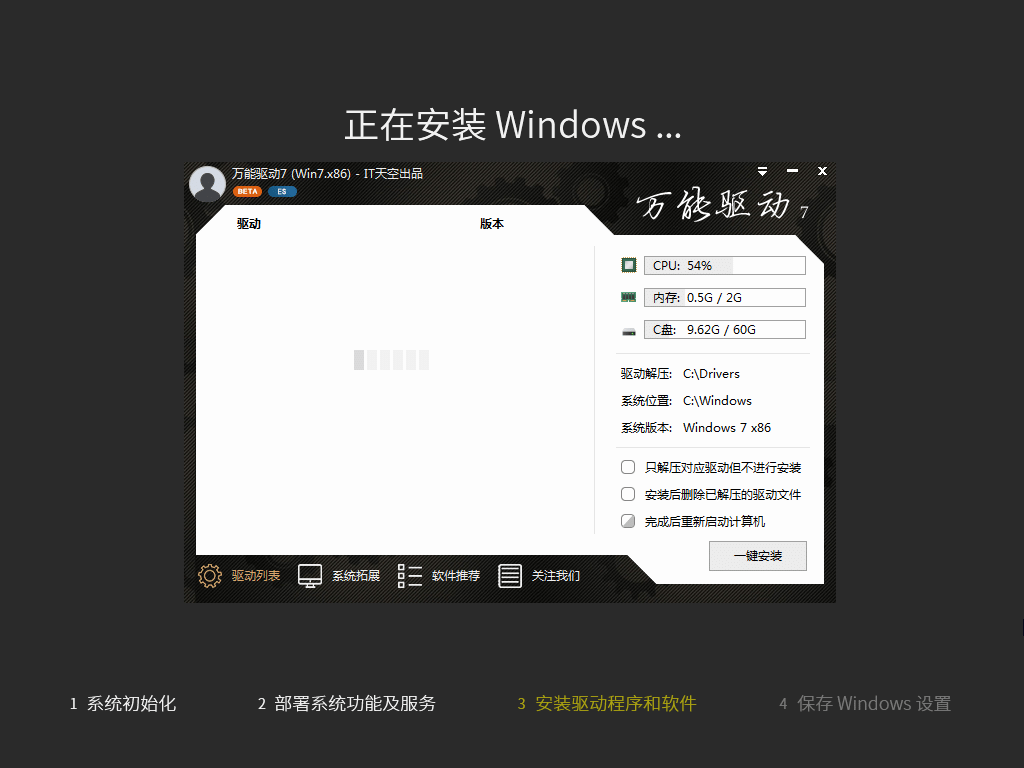Click step 3 安装驱动程序和软件
This screenshot has height=768, width=1024.
point(607,703)
